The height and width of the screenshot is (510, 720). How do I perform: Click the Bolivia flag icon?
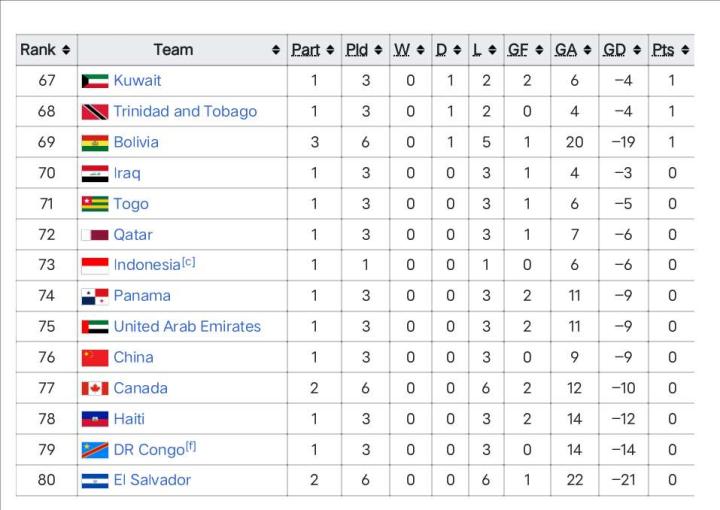pos(95,143)
